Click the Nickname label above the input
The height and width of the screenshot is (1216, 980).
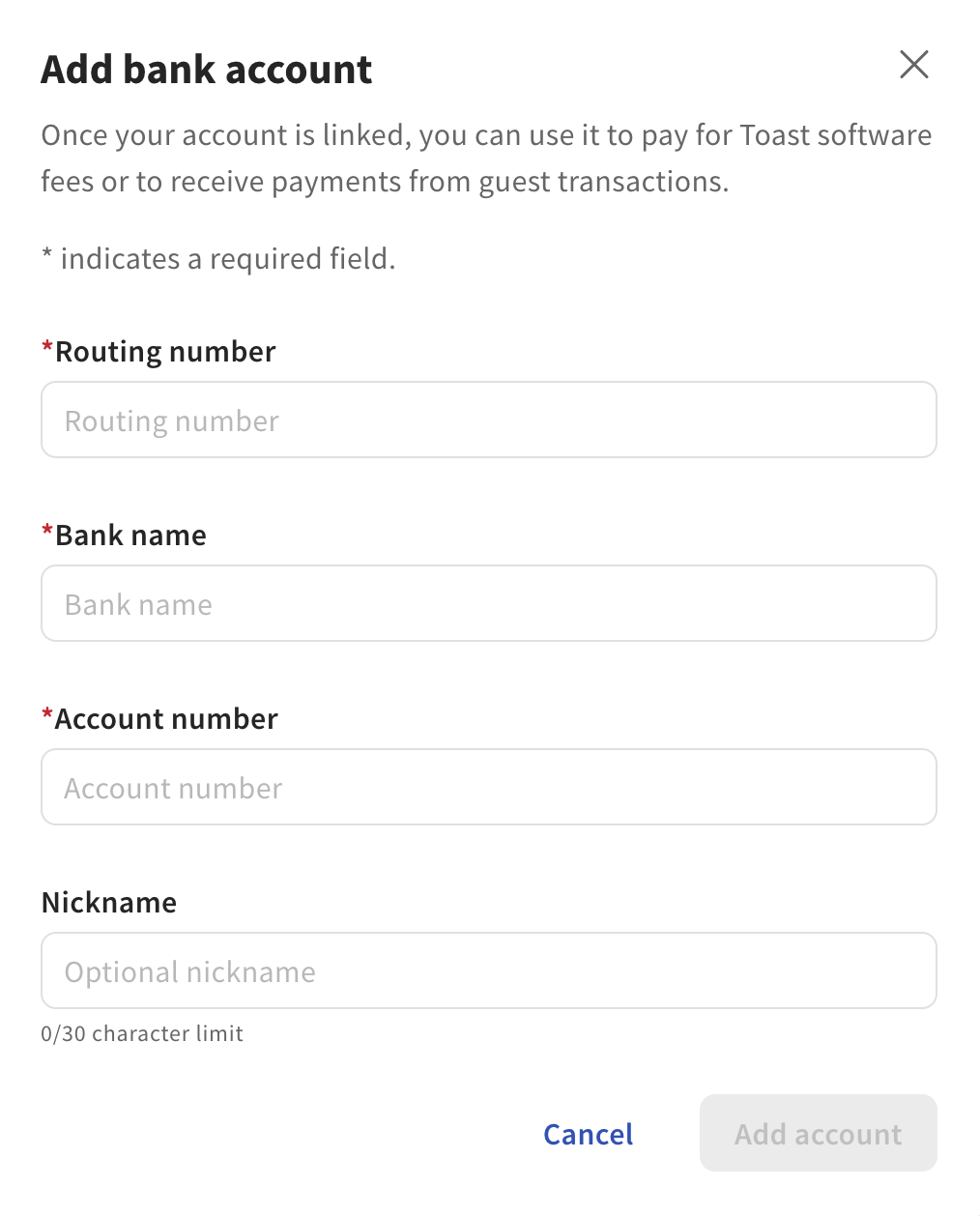(108, 902)
